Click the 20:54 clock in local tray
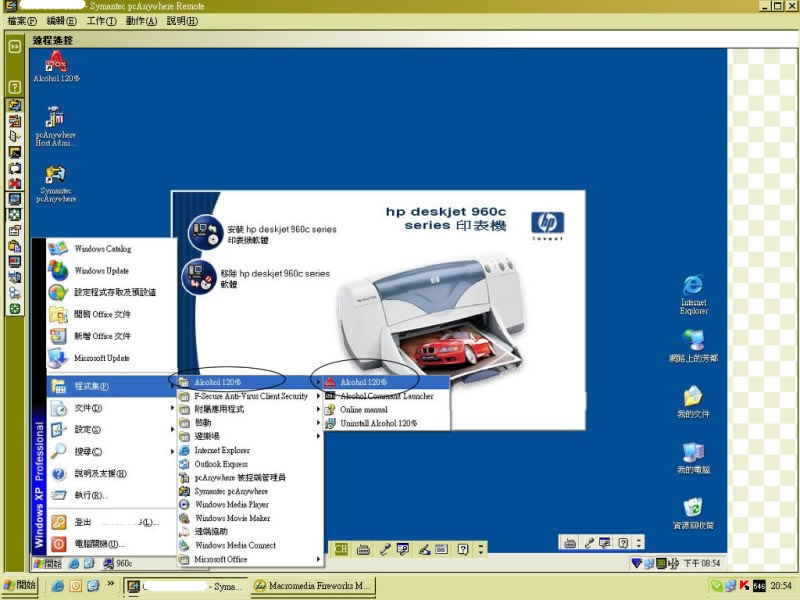800x600 pixels. pos(781,586)
